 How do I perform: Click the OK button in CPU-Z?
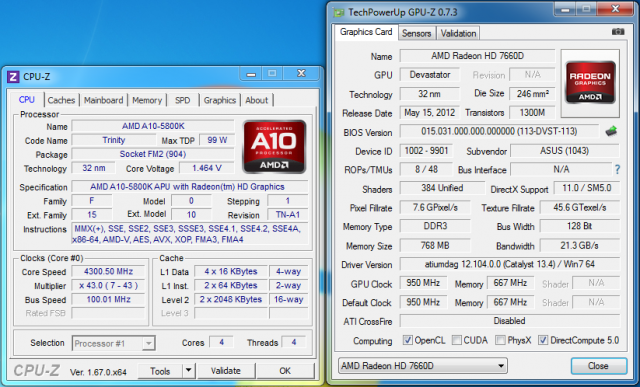(285, 371)
